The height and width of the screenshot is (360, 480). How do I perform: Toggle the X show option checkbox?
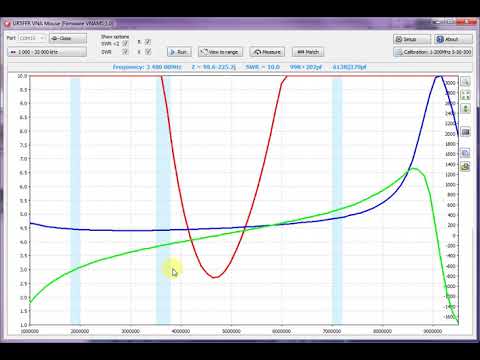[x=148, y=52]
